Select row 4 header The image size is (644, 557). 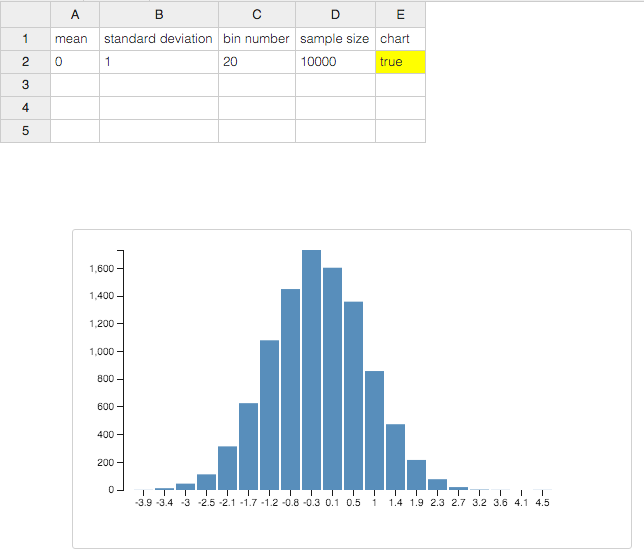25,108
